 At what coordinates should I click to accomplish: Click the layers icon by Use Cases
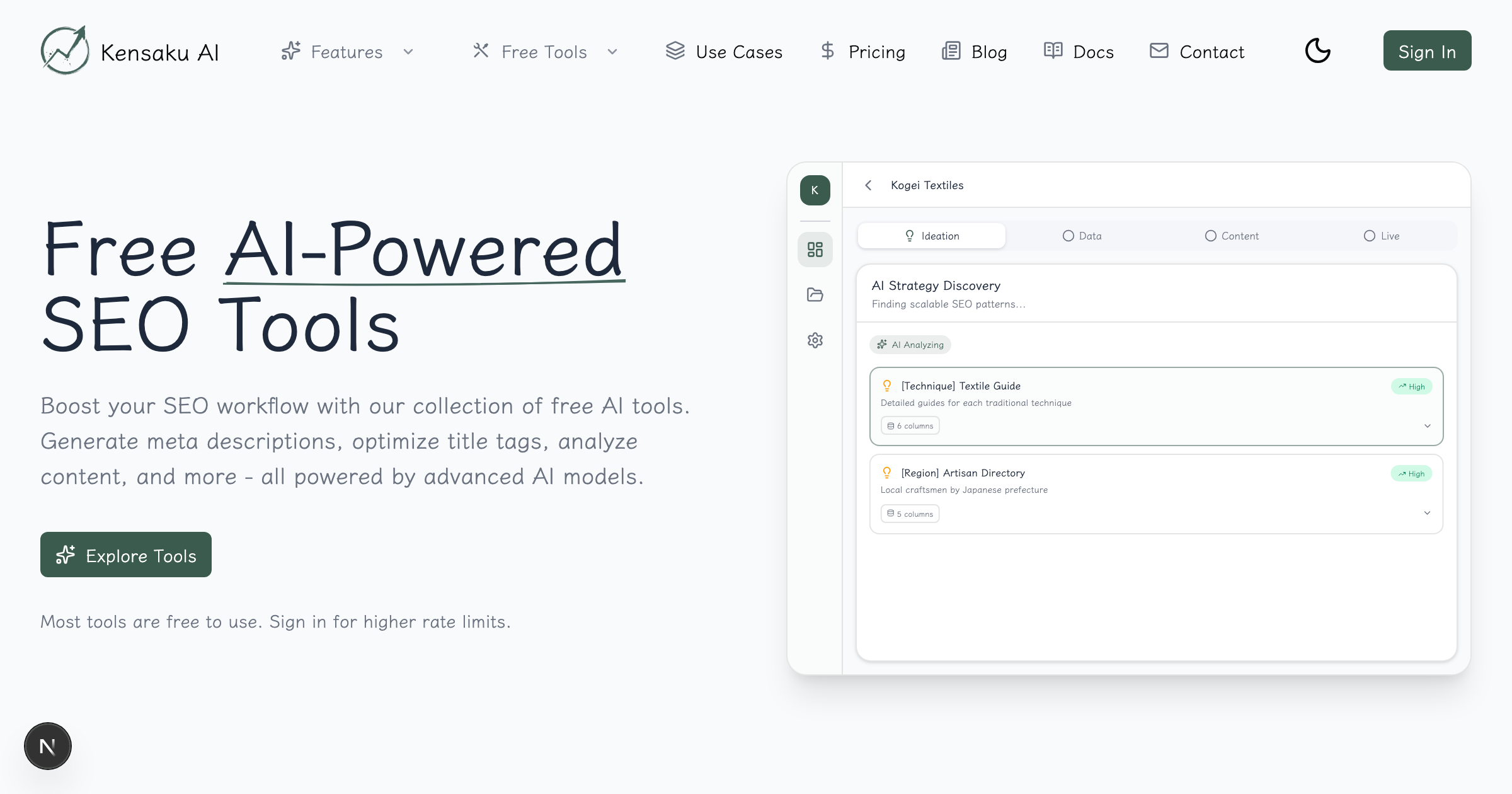point(675,50)
